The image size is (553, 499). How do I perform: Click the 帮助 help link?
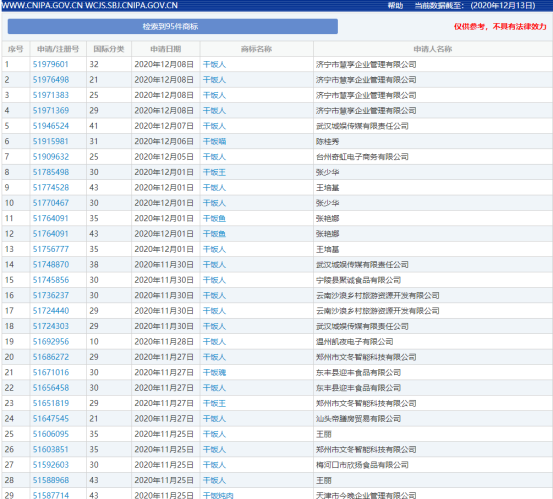[x=395, y=5]
